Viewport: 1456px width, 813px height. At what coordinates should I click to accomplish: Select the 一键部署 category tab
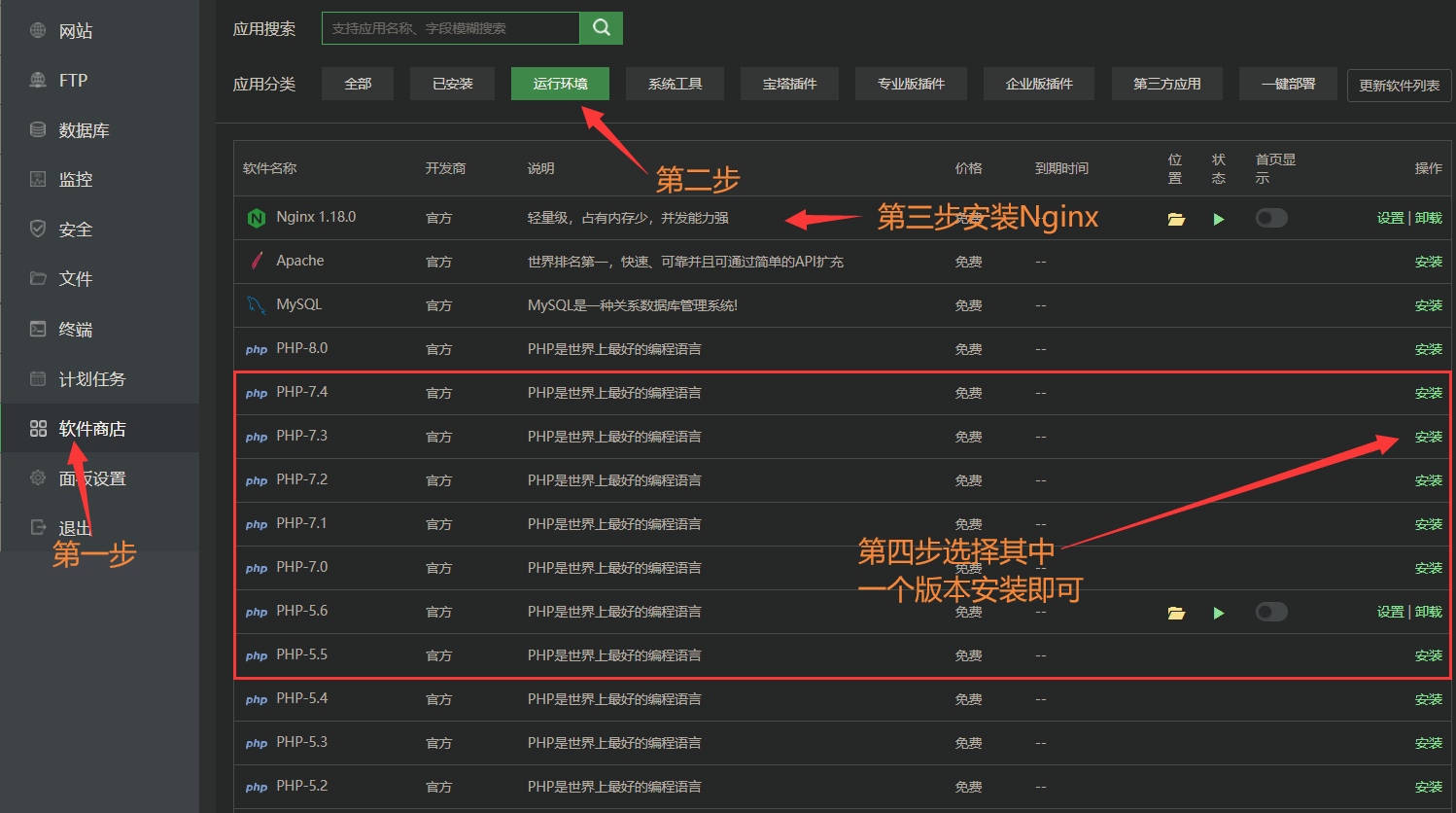tap(1288, 84)
